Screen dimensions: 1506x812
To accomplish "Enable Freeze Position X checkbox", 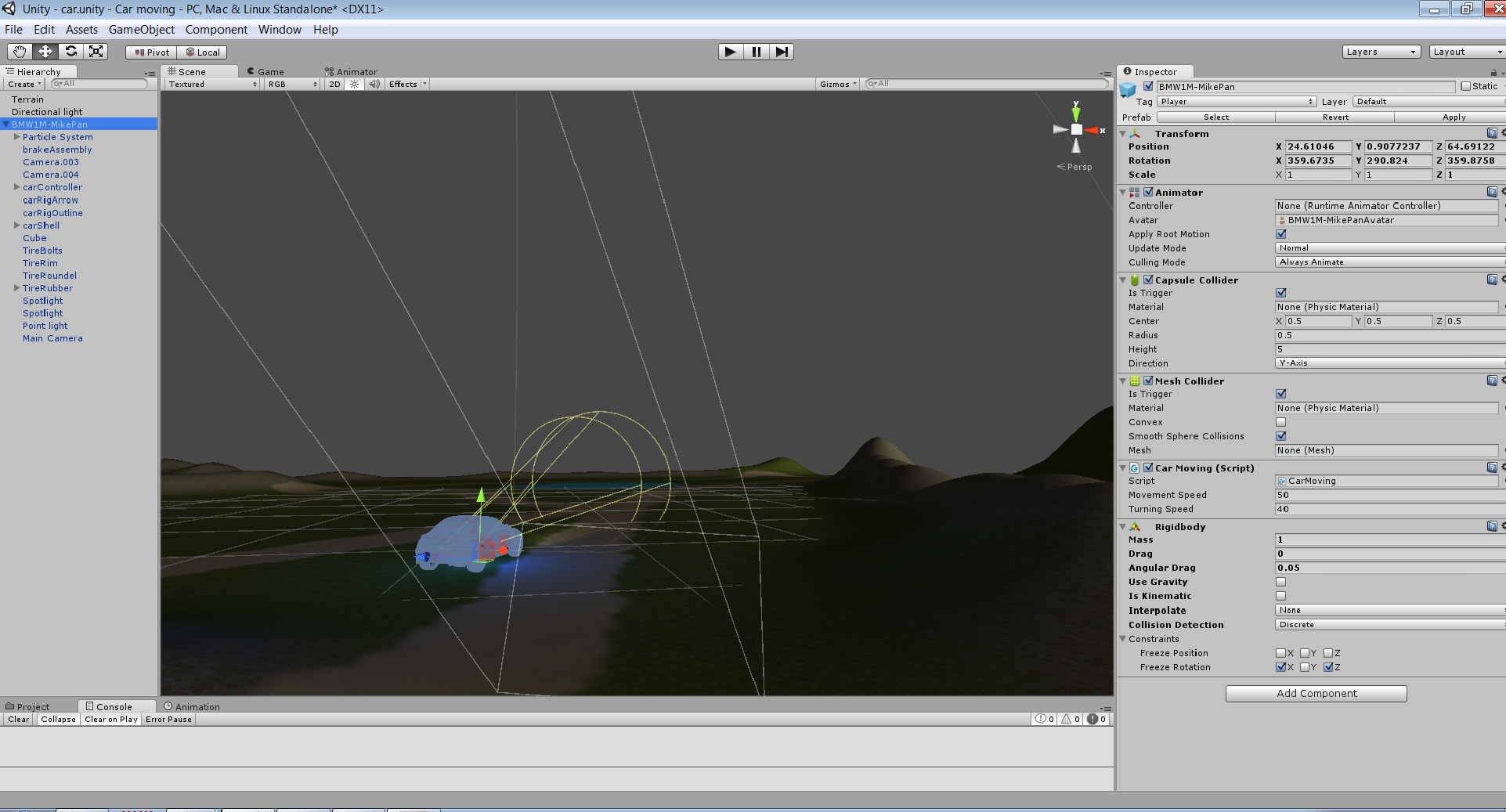I will [x=1281, y=653].
